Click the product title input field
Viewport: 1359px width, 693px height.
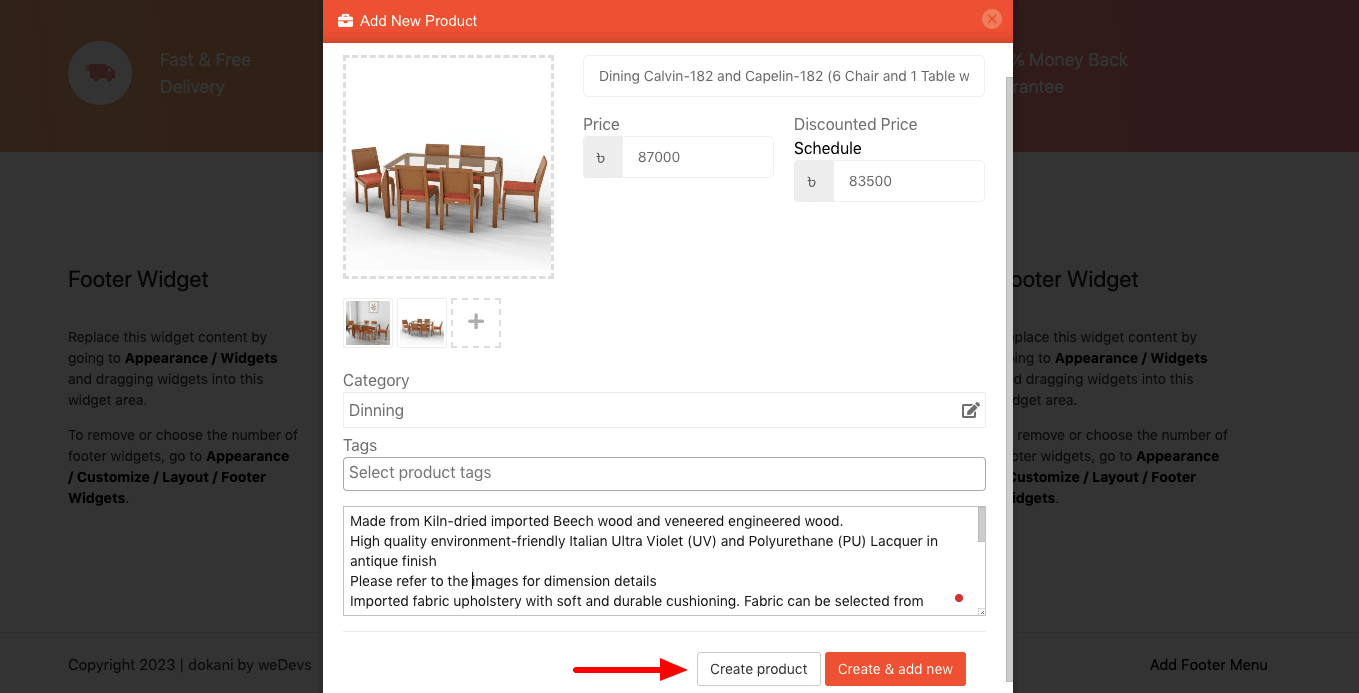tap(784, 76)
